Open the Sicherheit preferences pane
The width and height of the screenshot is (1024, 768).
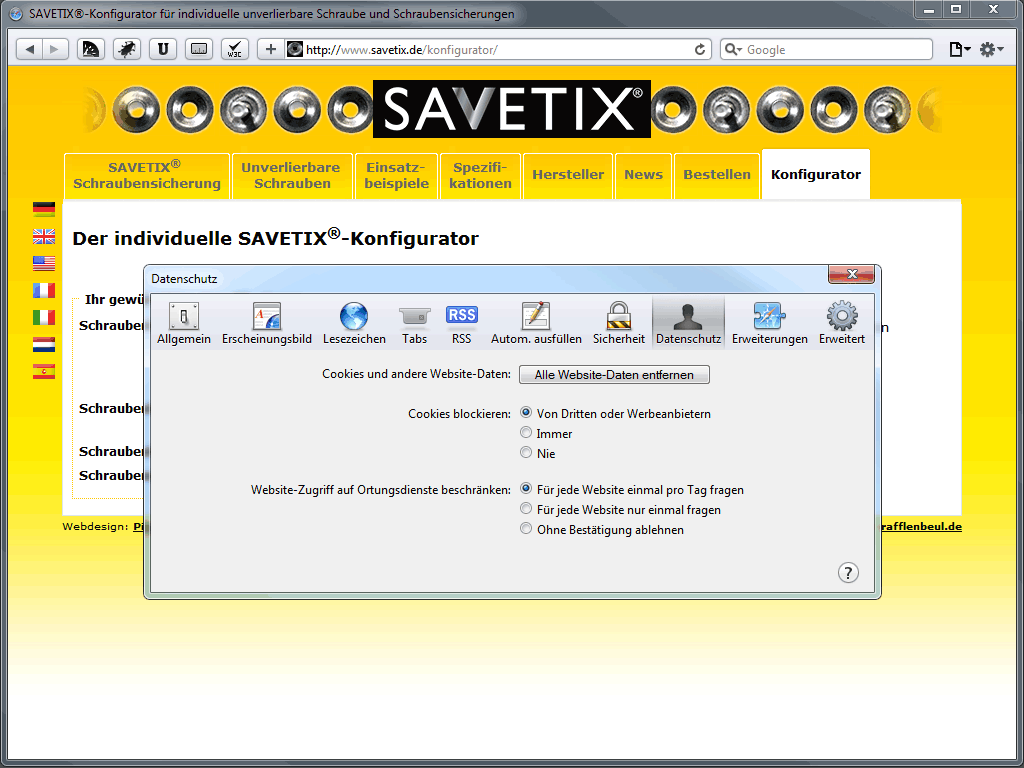618,323
